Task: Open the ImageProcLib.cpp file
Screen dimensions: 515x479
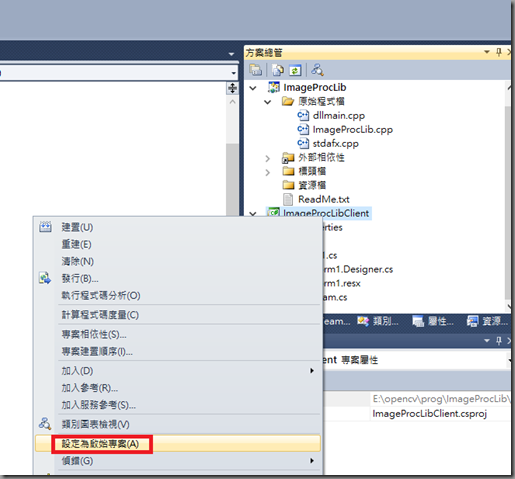Action: click(x=353, y=130)
